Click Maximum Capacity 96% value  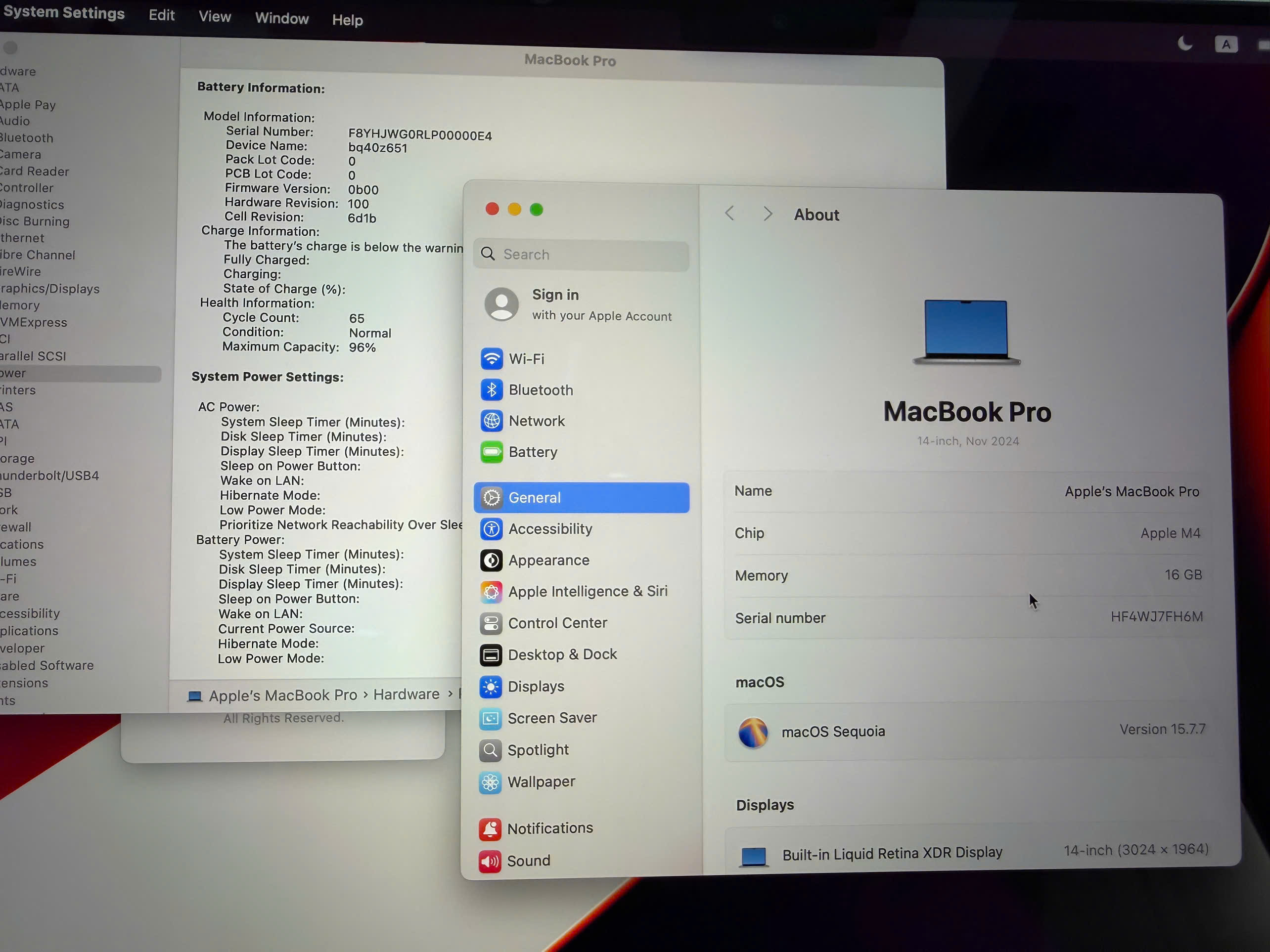(x=363, y=348)
